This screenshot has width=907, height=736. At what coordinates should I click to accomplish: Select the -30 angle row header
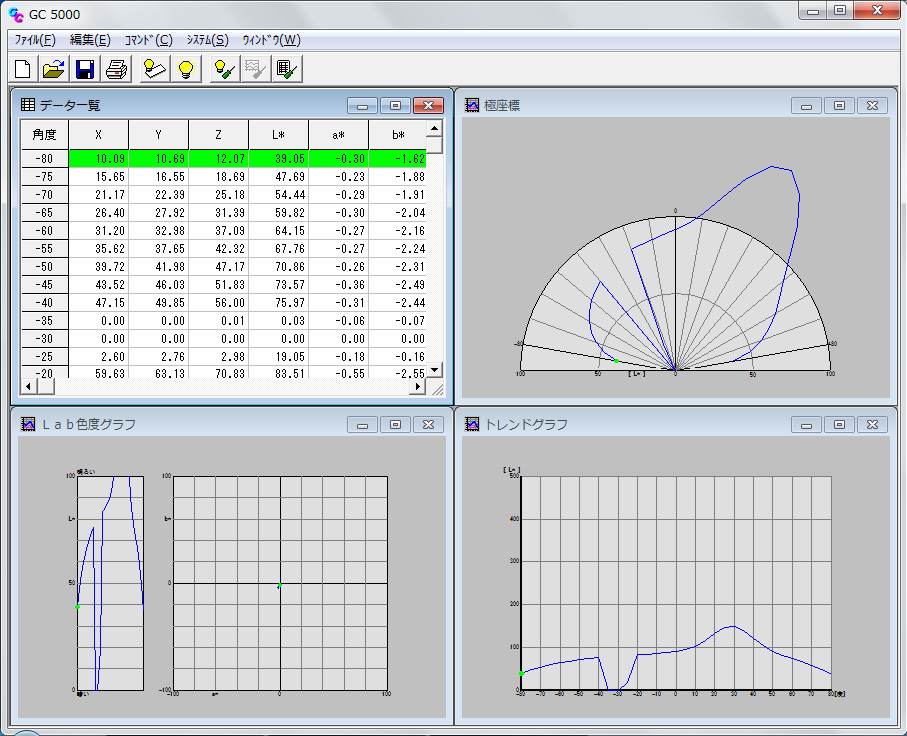[45, 338]
